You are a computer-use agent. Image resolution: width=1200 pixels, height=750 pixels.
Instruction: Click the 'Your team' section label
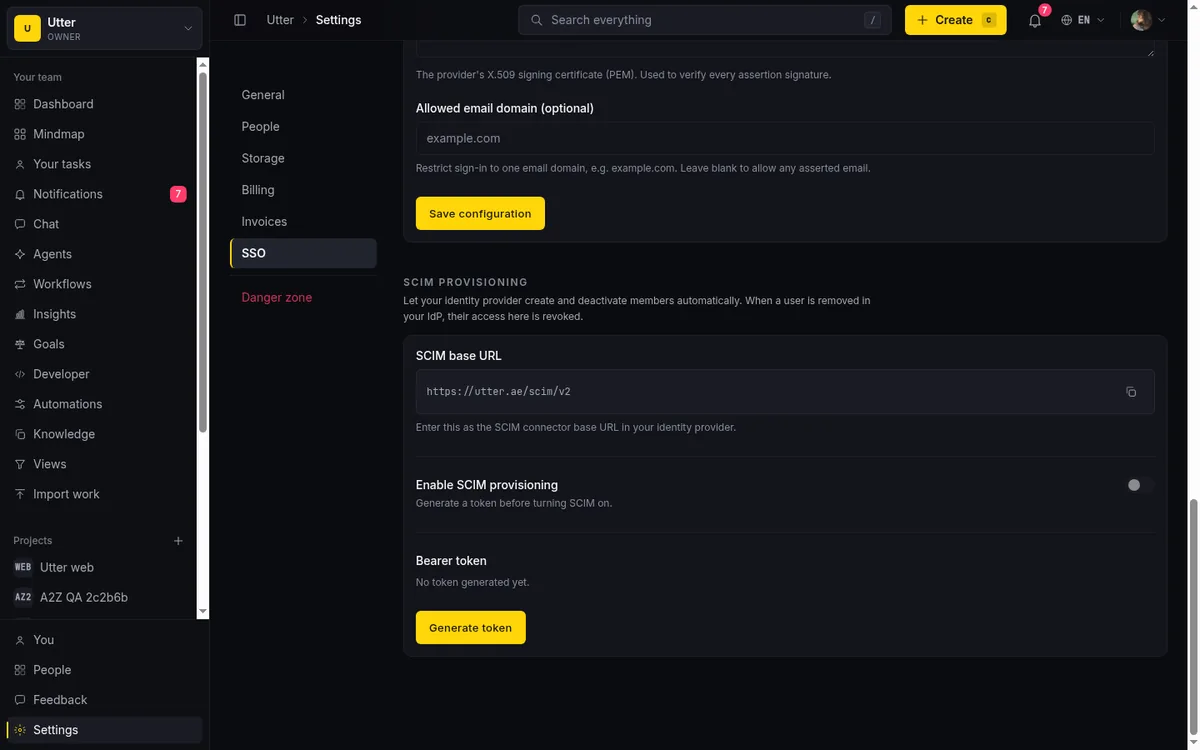click(x=37, y=77)
